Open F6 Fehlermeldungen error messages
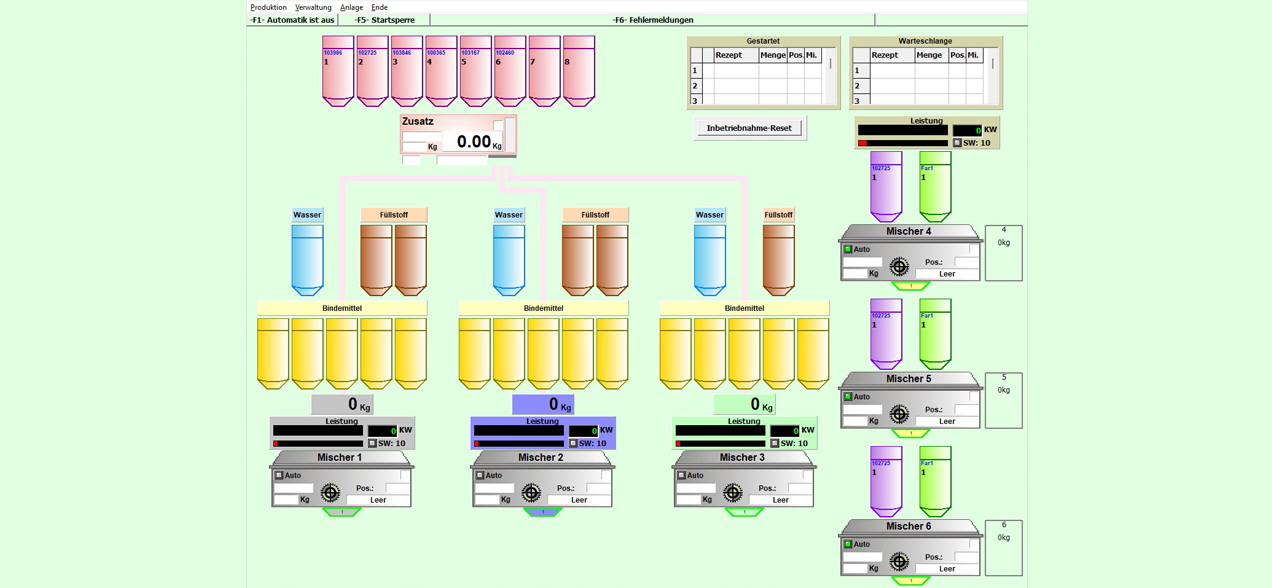The width and height of the screenshot is (1272, 588). (x=653, y=20)
